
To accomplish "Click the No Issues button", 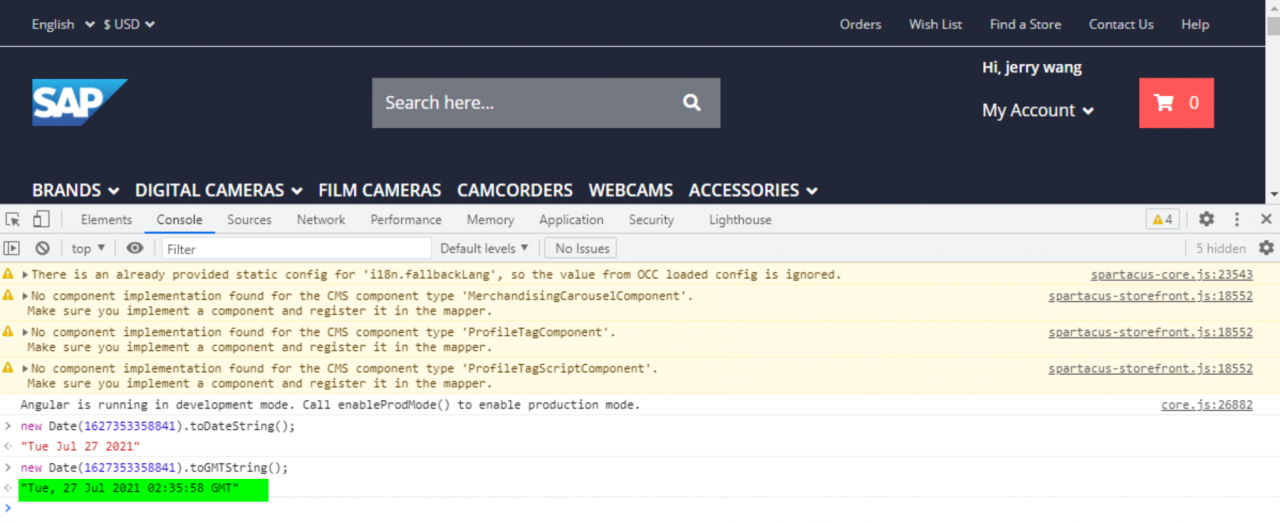I will tap(581, 248).
